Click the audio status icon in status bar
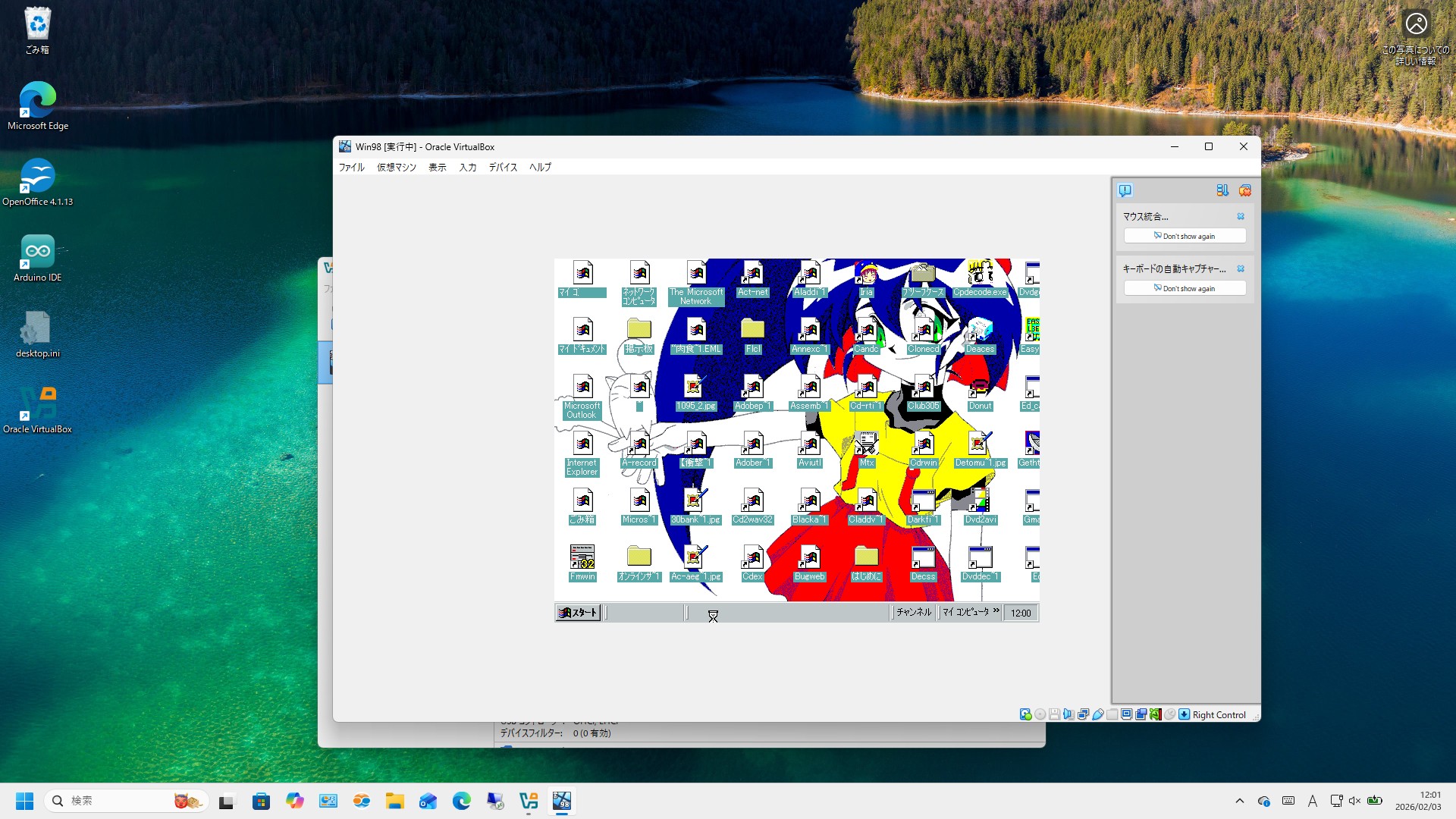The width and height of the screenshot is (1456, 819). click(x=1068, y=714)
